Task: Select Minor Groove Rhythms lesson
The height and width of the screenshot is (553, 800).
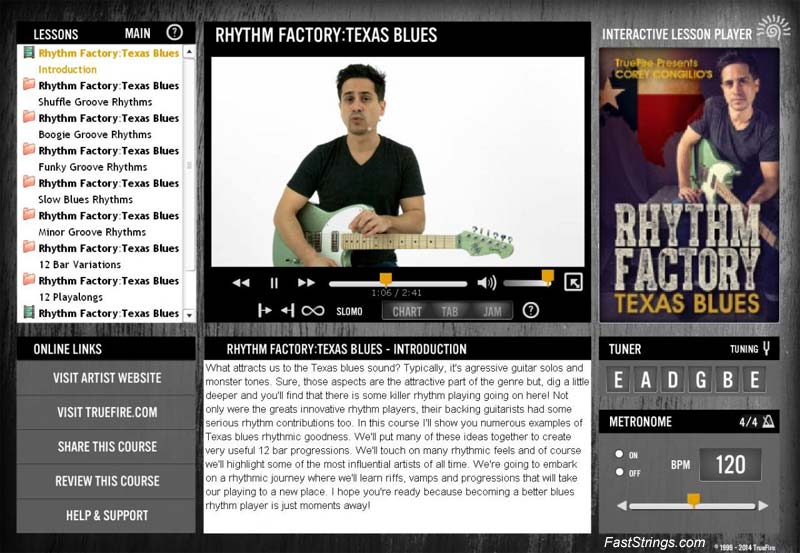Action: pyautogui.click(x=92, y=232)
